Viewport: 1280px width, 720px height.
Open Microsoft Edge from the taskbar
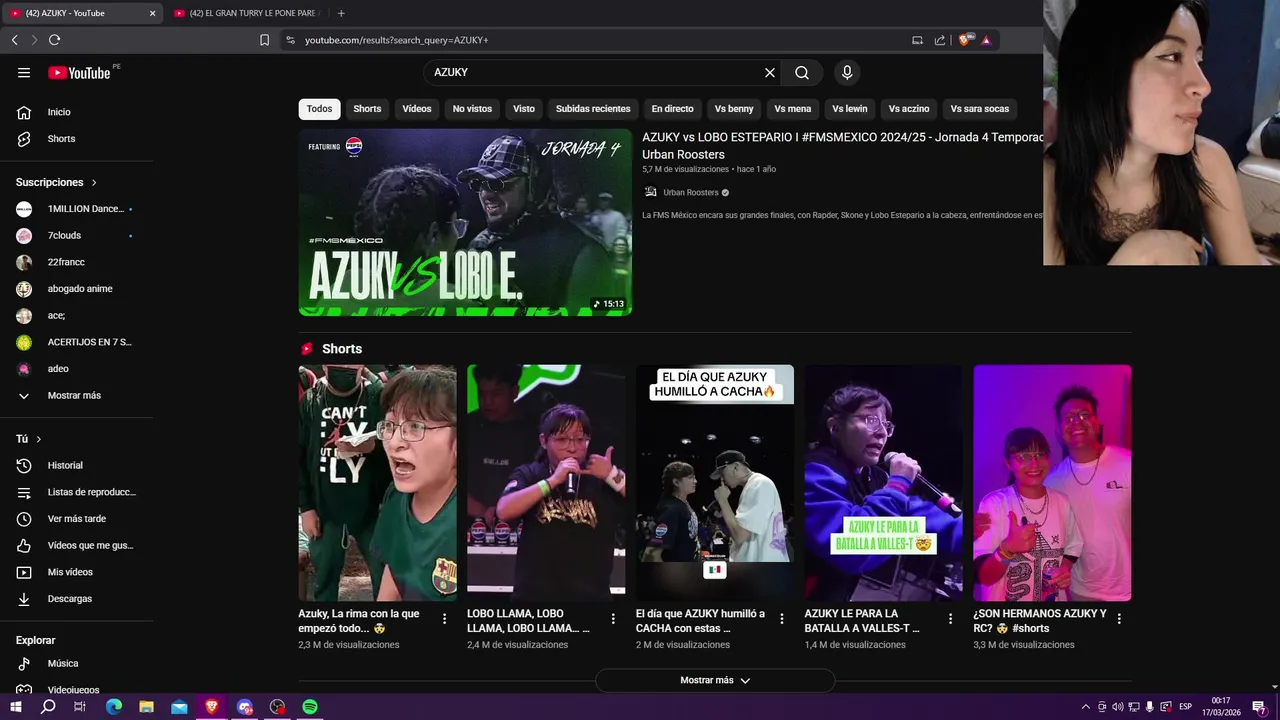114,707
